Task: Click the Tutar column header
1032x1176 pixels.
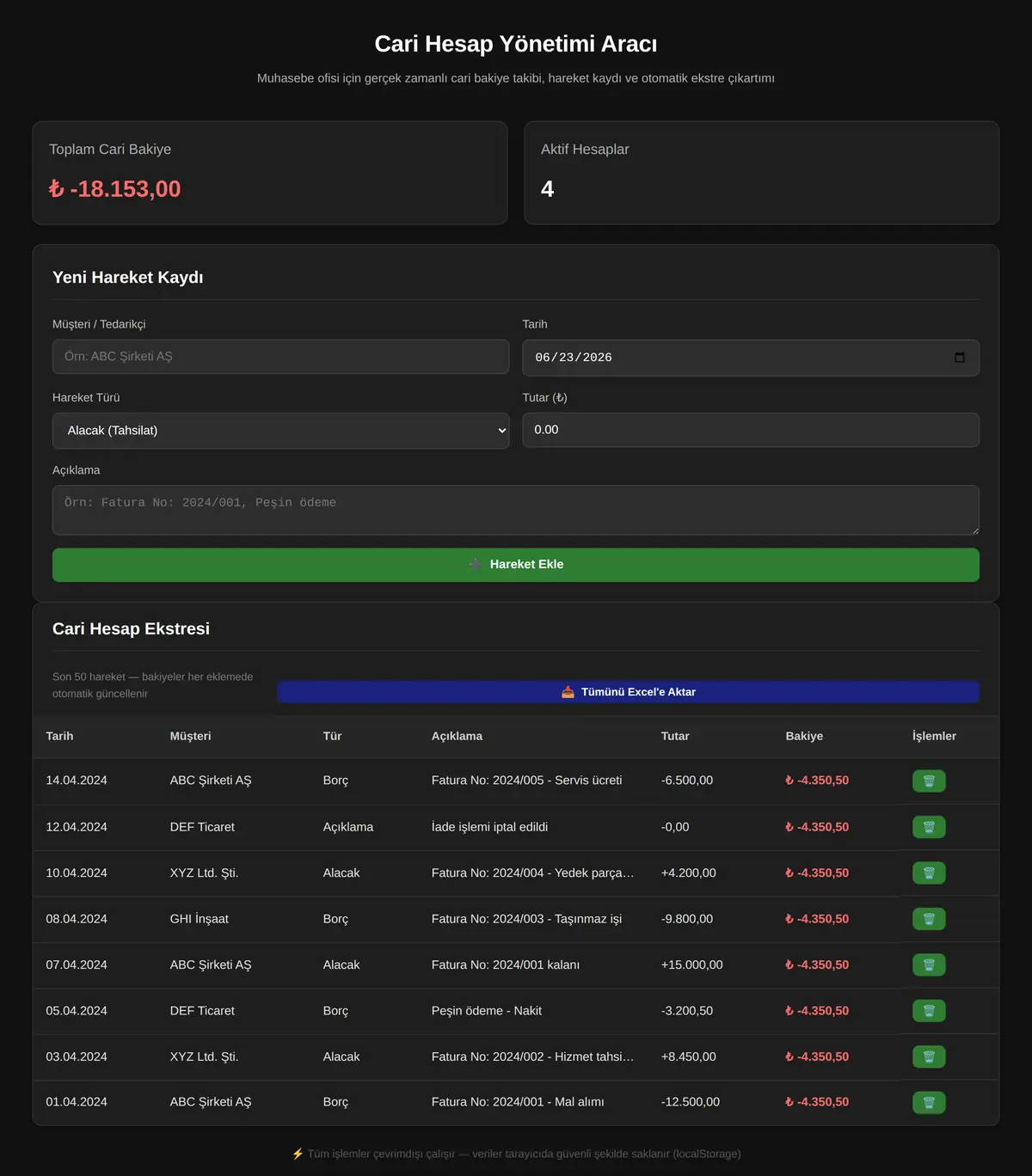Action: click(675, 736)
